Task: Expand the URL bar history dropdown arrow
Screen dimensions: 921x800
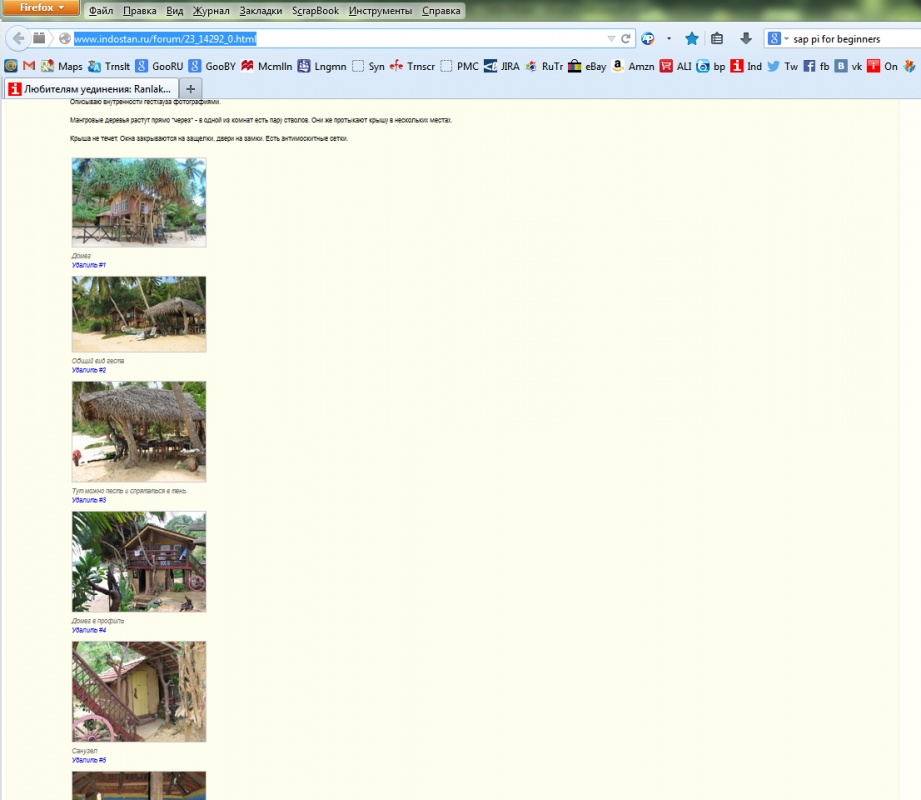Action: point(611,39)
